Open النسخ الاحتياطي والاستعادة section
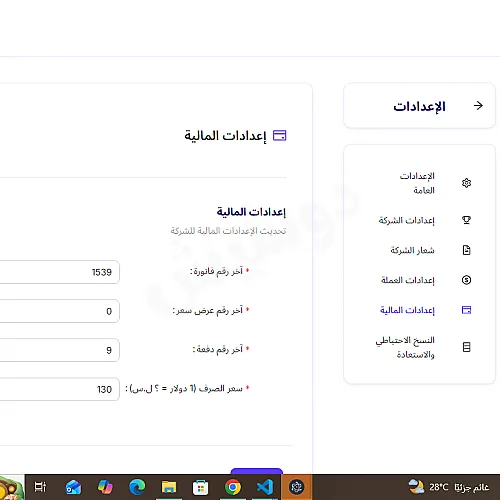Image resolution: width=500 pixels, height=500 pixels. (405, 347)
